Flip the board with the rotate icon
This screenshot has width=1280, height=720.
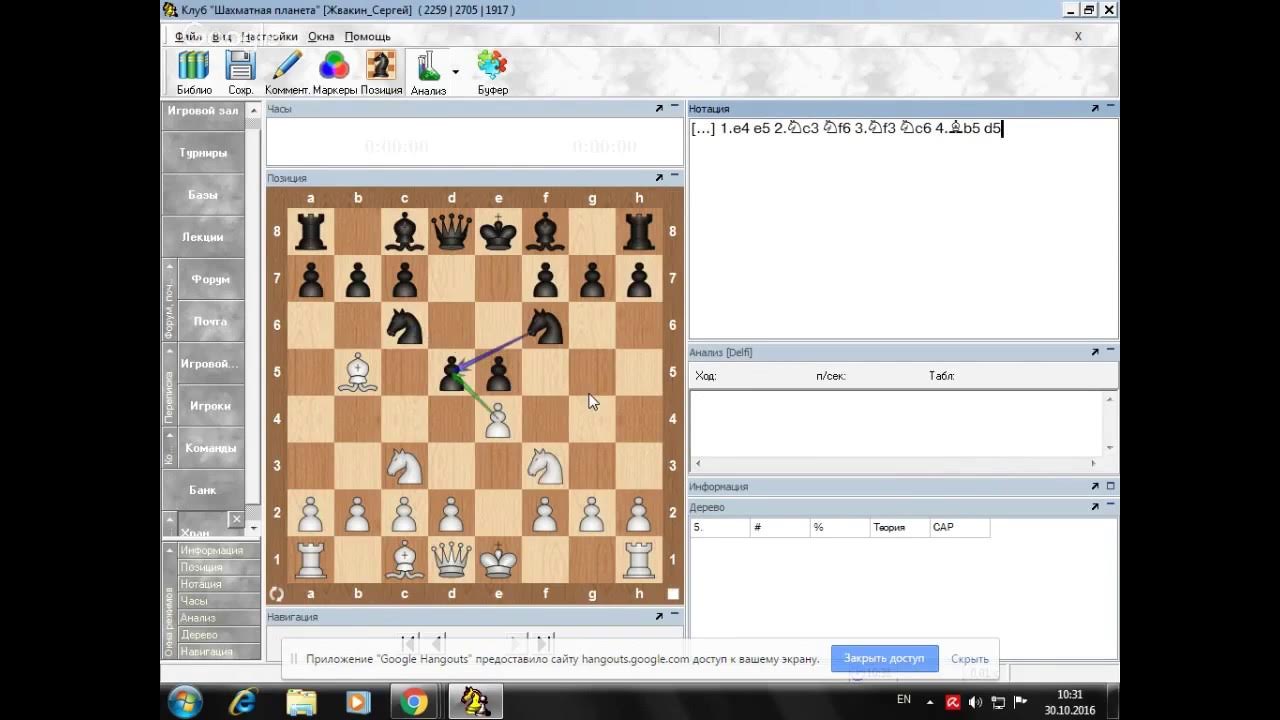tap(276, 594)
